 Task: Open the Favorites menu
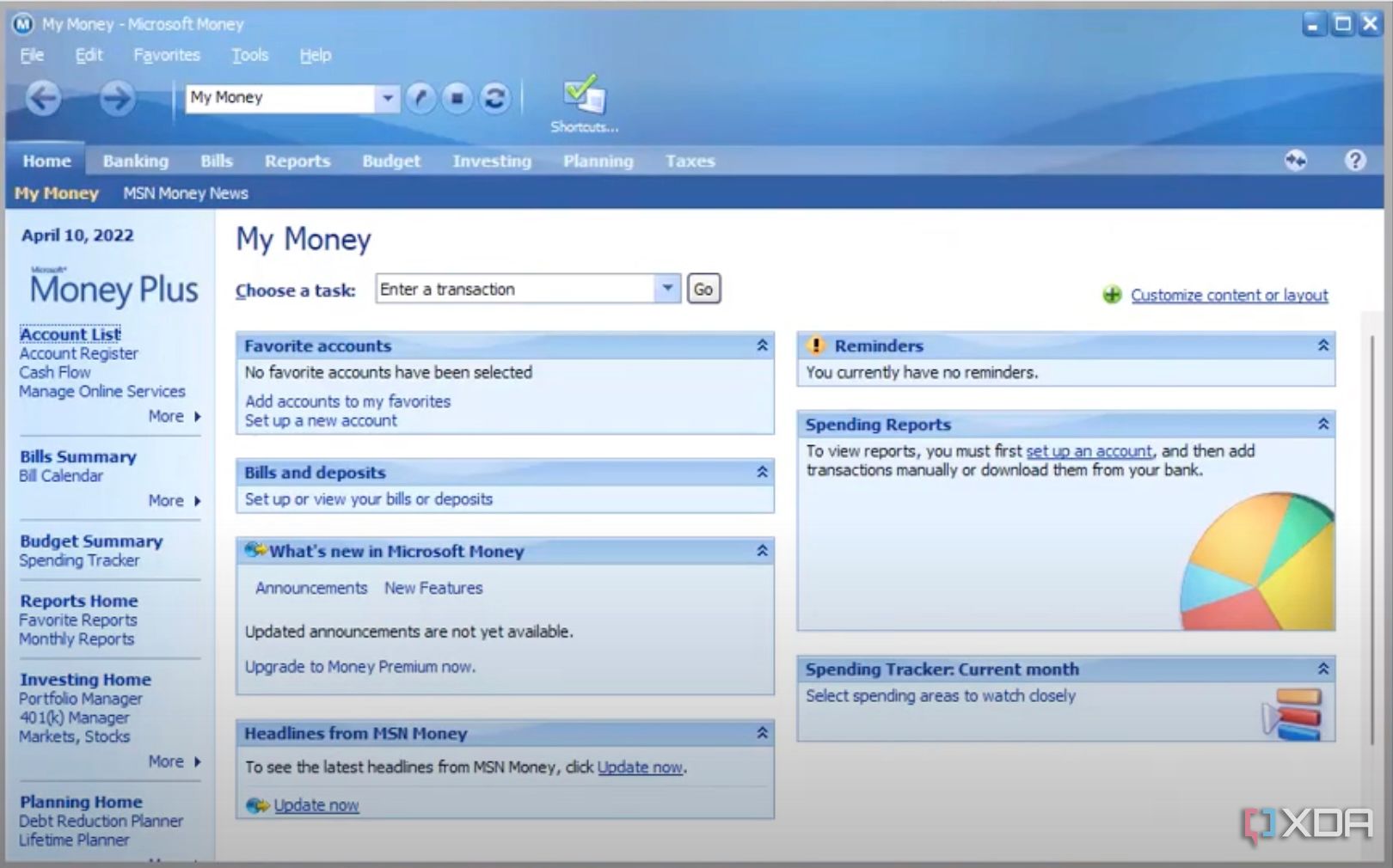point(167,55)
